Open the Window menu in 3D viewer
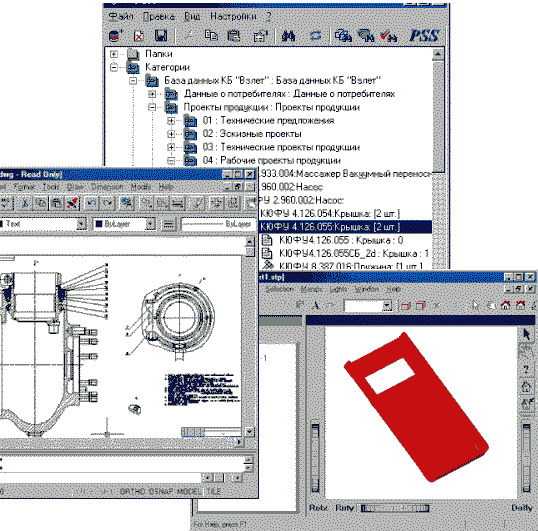The width and height of the screenshot is (538, 531). 367,289
